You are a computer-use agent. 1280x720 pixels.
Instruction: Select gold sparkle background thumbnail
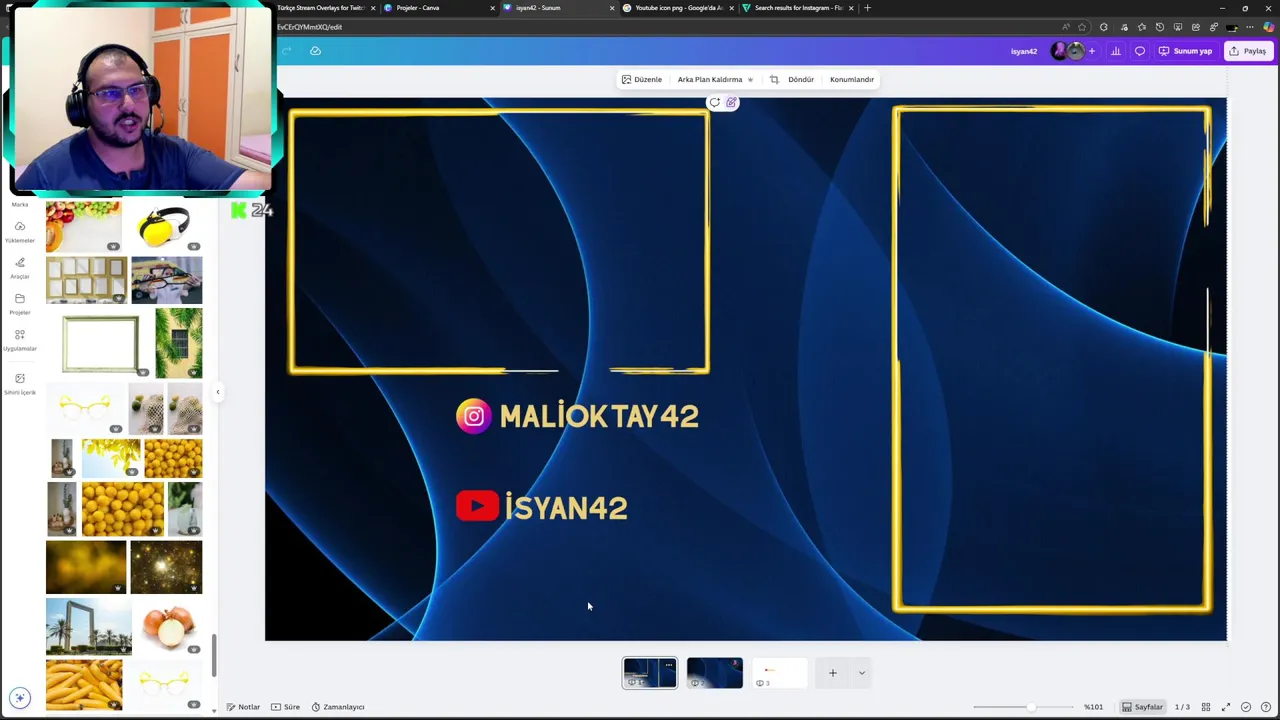pos(166,567)
